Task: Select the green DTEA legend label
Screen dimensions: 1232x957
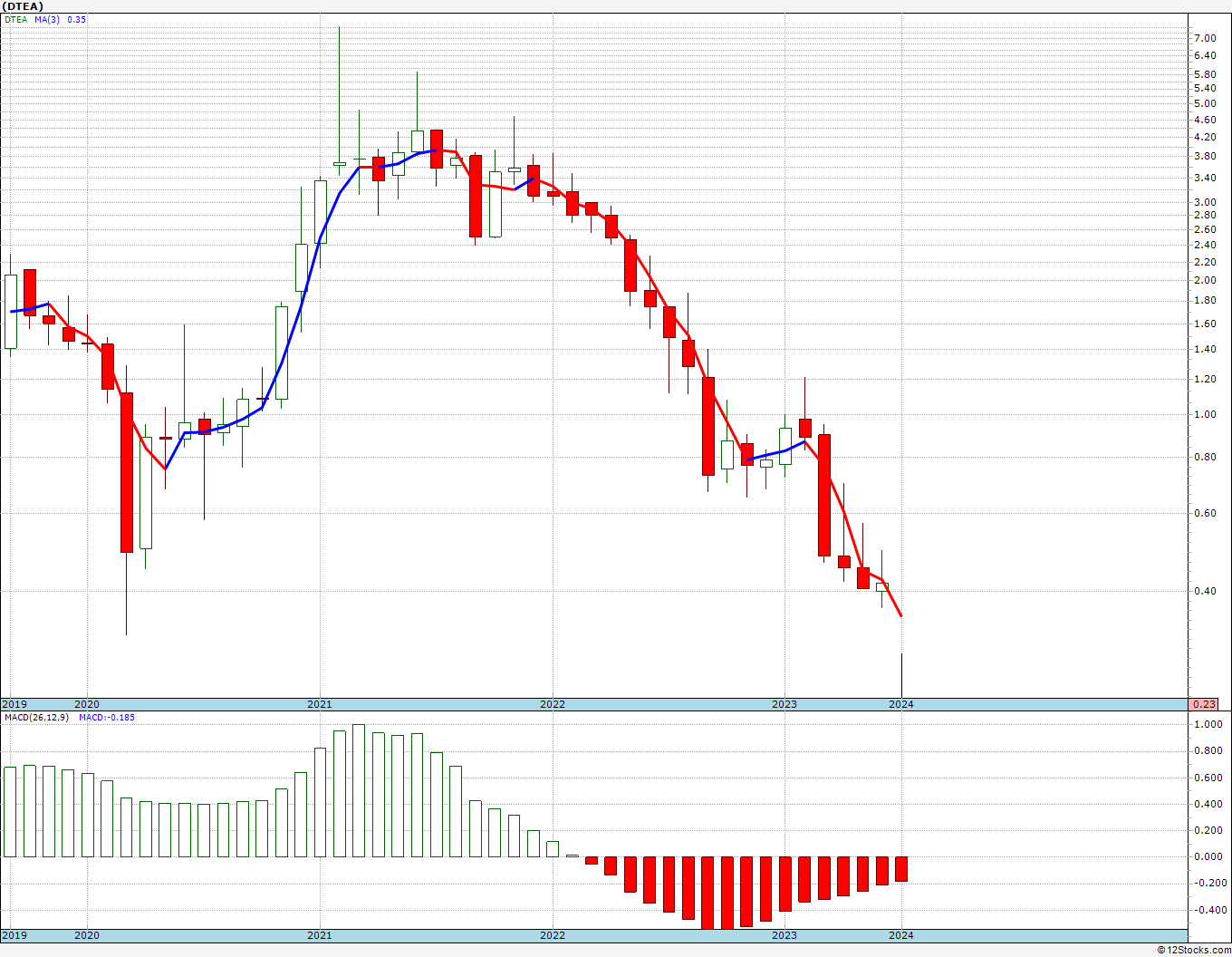Action: pos(16,19)
